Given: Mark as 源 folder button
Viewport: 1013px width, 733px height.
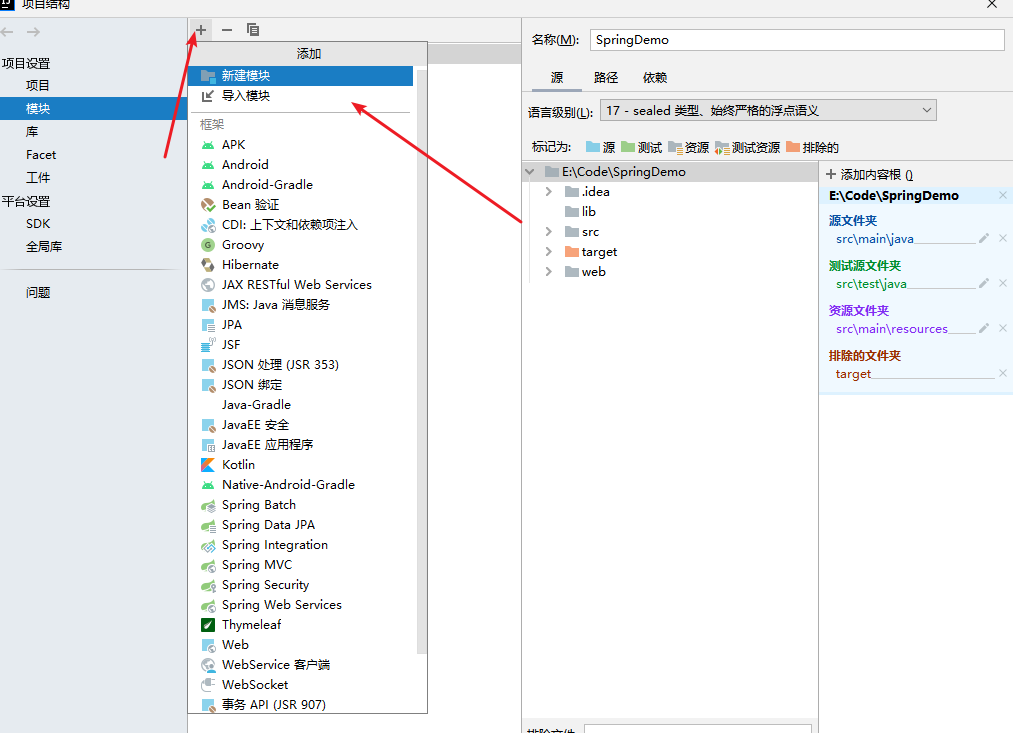Looking at the screenshot, I should [600, 147].
